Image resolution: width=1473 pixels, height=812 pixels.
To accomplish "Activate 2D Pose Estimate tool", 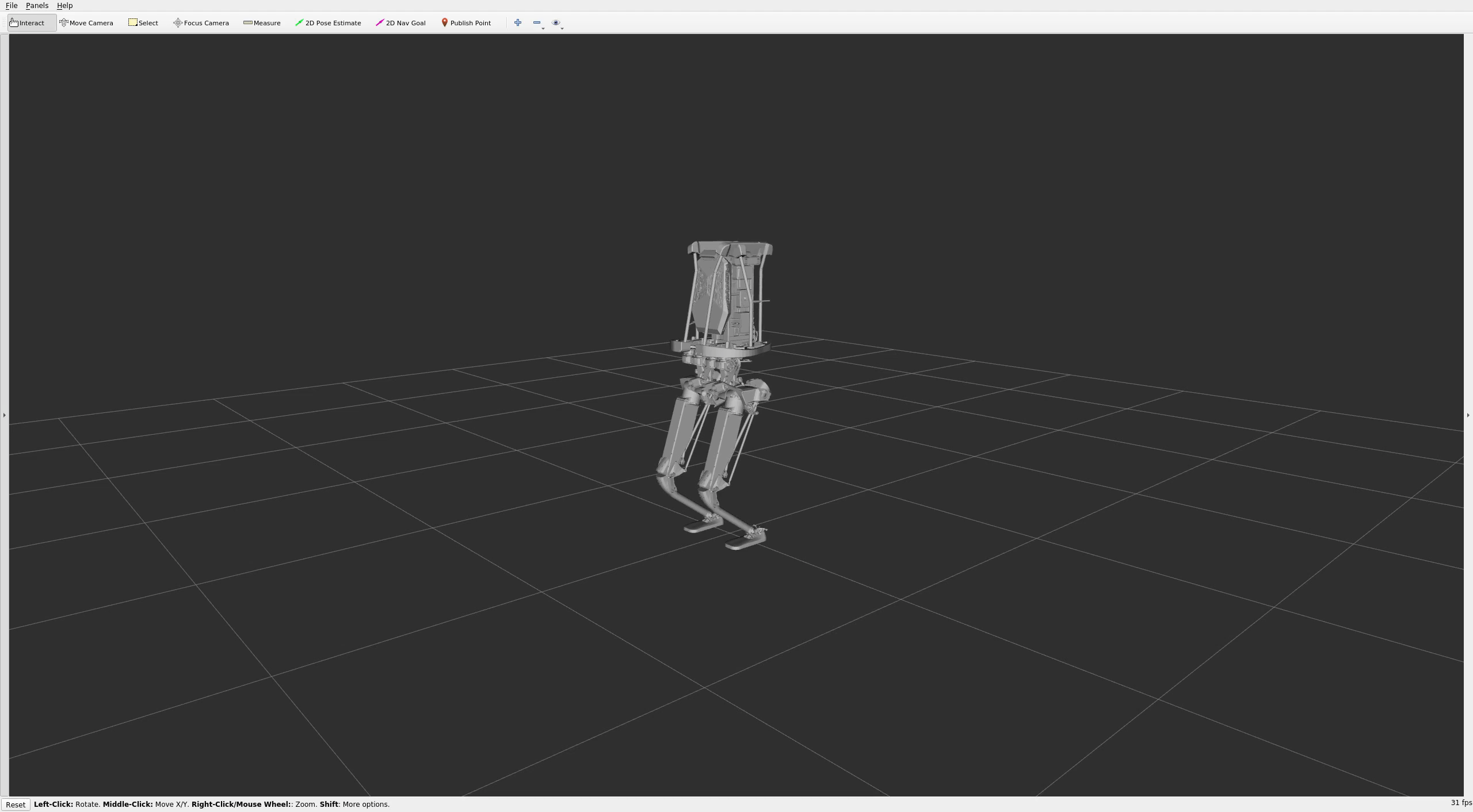I will tap(328, 23).
